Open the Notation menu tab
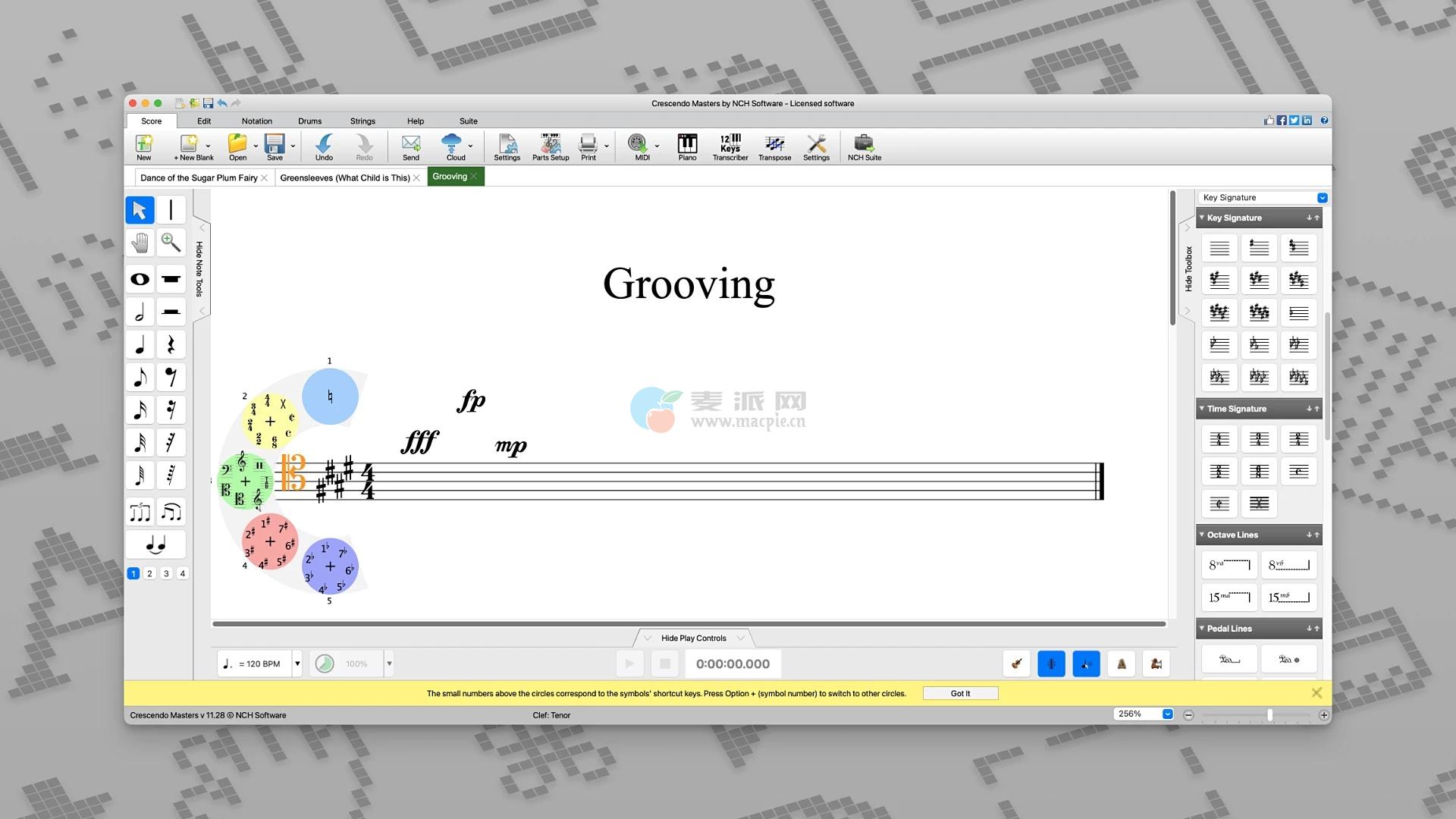This screenshot has width=1456, height=819. 256,121
